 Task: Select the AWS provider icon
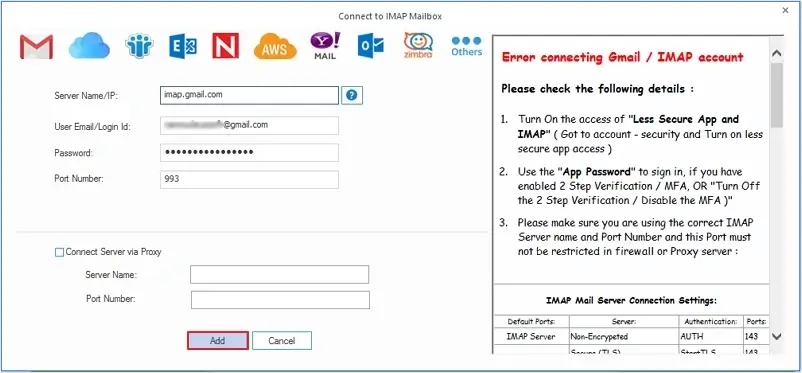[275, 47]
